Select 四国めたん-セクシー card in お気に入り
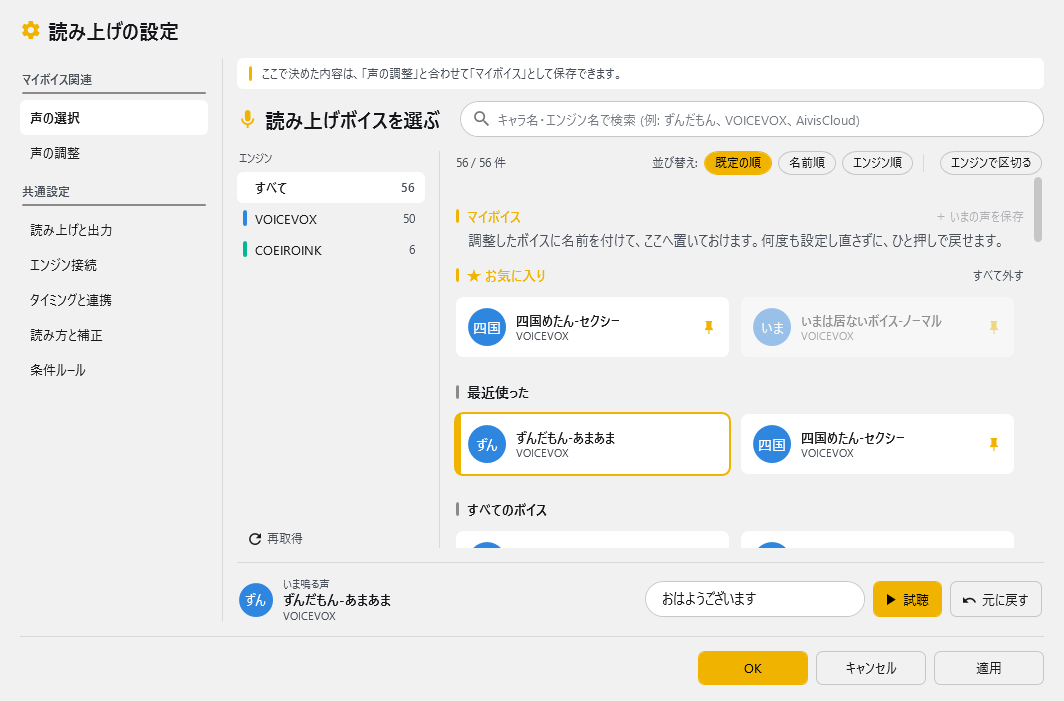 592,327
